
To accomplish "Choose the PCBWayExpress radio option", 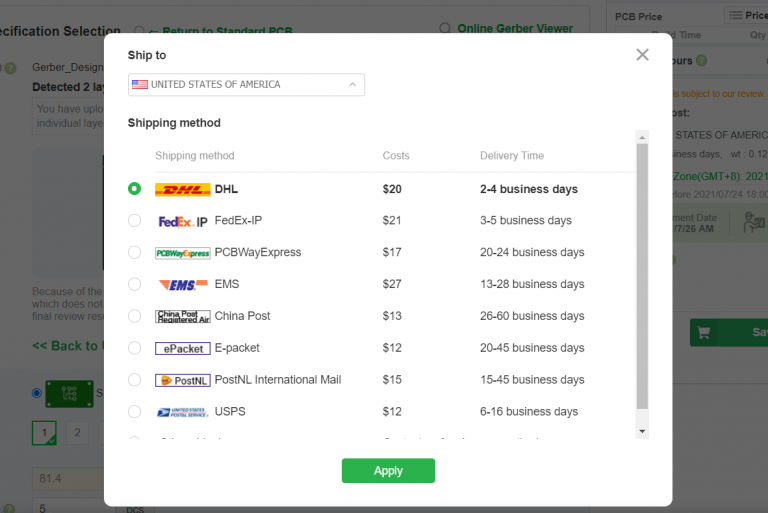I will pos(134,252).
